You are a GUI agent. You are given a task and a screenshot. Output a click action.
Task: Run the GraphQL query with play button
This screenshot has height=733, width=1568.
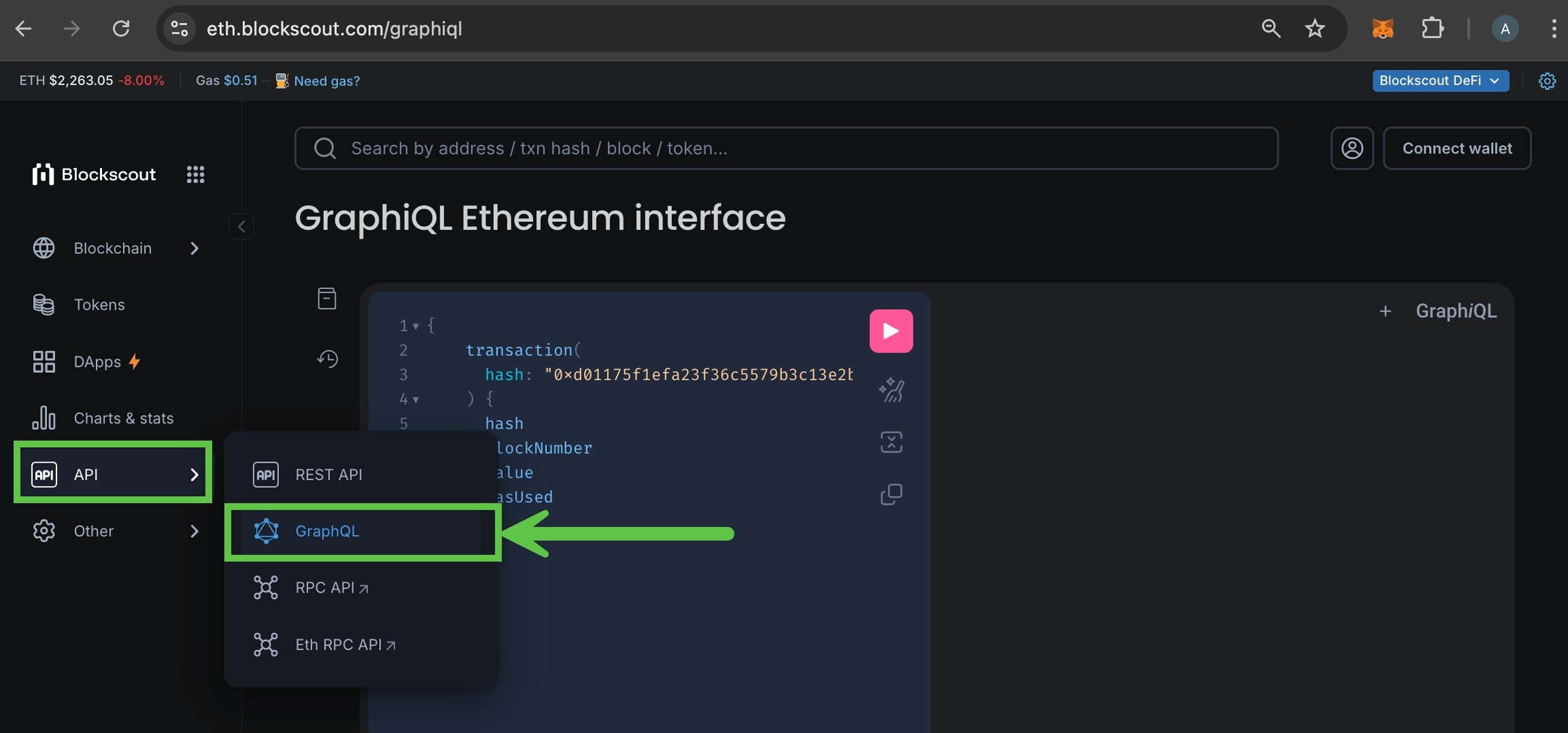pyautogui.click(x=891, y=331)
